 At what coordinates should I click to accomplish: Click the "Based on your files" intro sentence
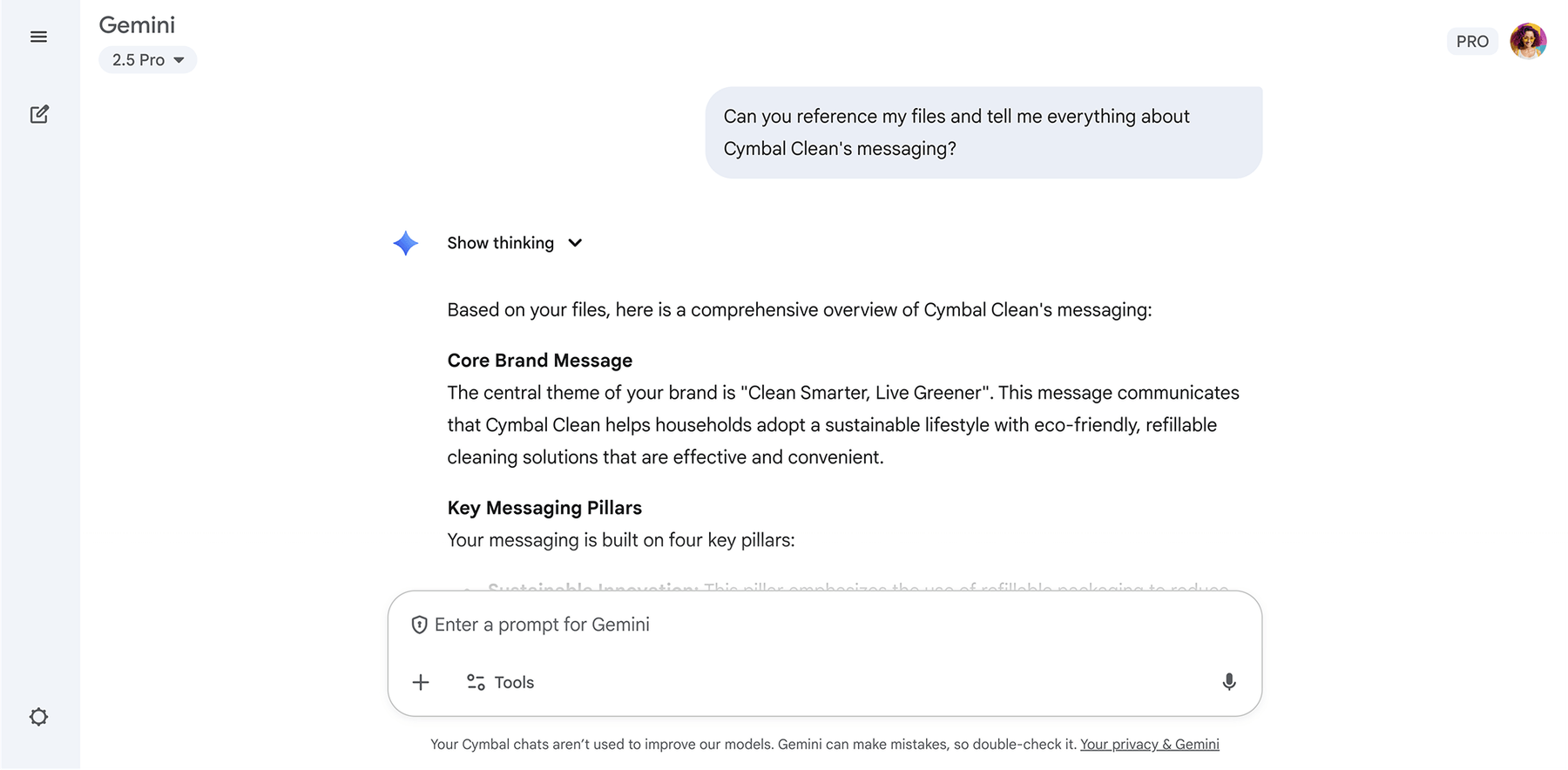coord(799,310)
